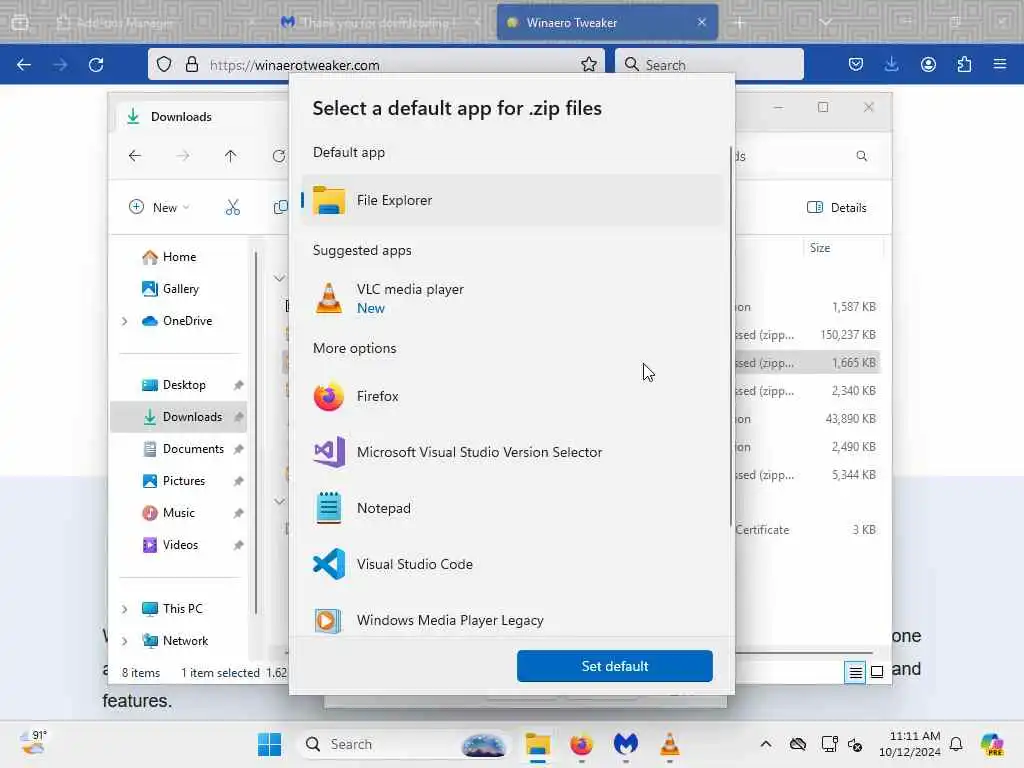Click the Set default button
Screen dimensions: 1024x768
(615, 666)
